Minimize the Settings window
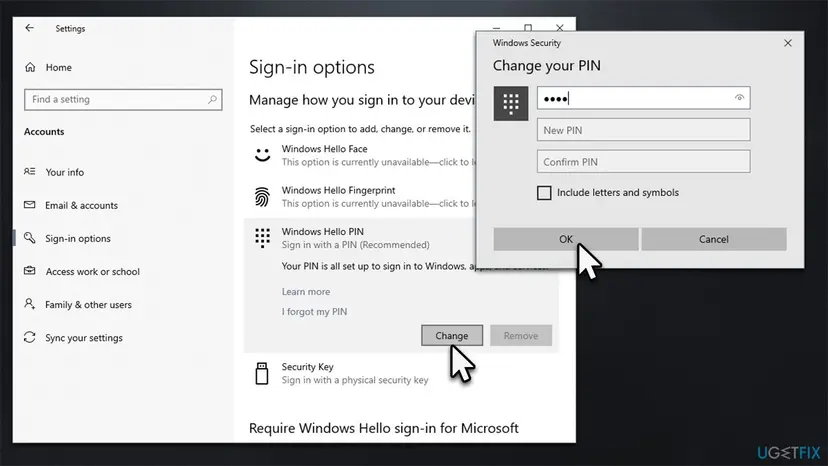The image size is (828, 466). (x=496, y=27)
